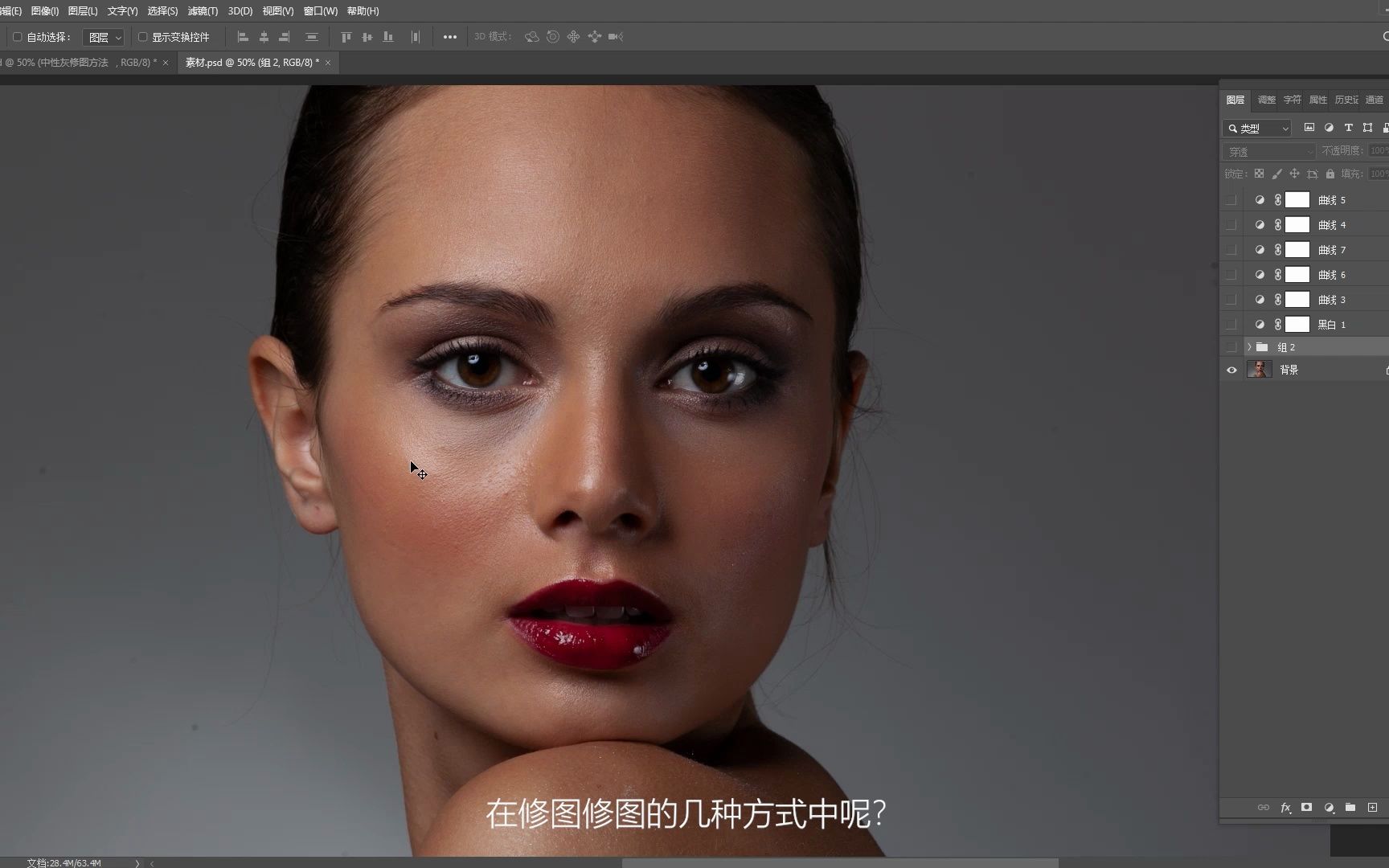Click the 3D camera zoom icon
Screen dimensions: 1389x868
[616, 37]
